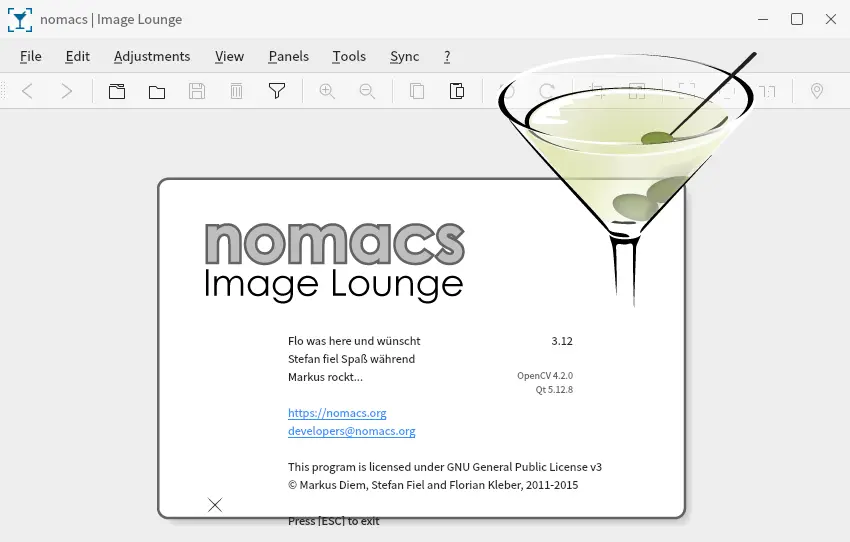Image resolution: width=850 pixels, height=542 pixels.
Task: Open a file with the toolbar icon
Action: [x=117, y=91]
